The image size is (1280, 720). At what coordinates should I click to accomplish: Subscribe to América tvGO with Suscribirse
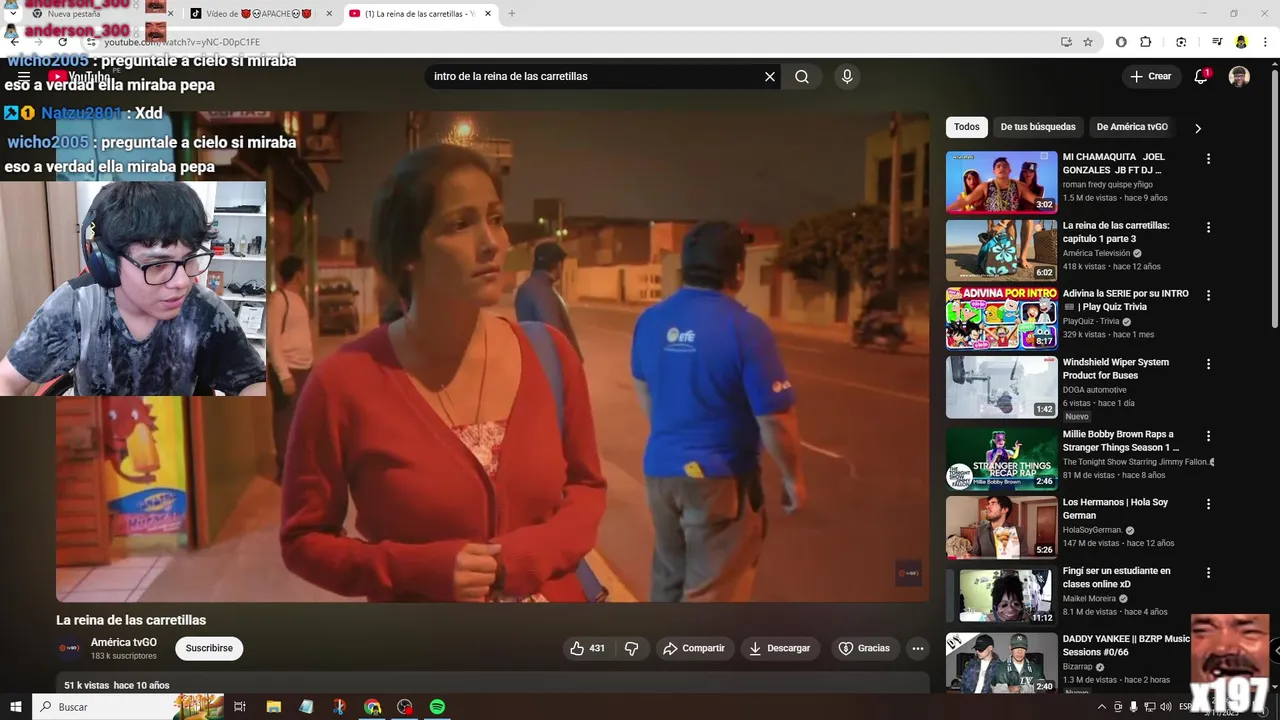209,648
